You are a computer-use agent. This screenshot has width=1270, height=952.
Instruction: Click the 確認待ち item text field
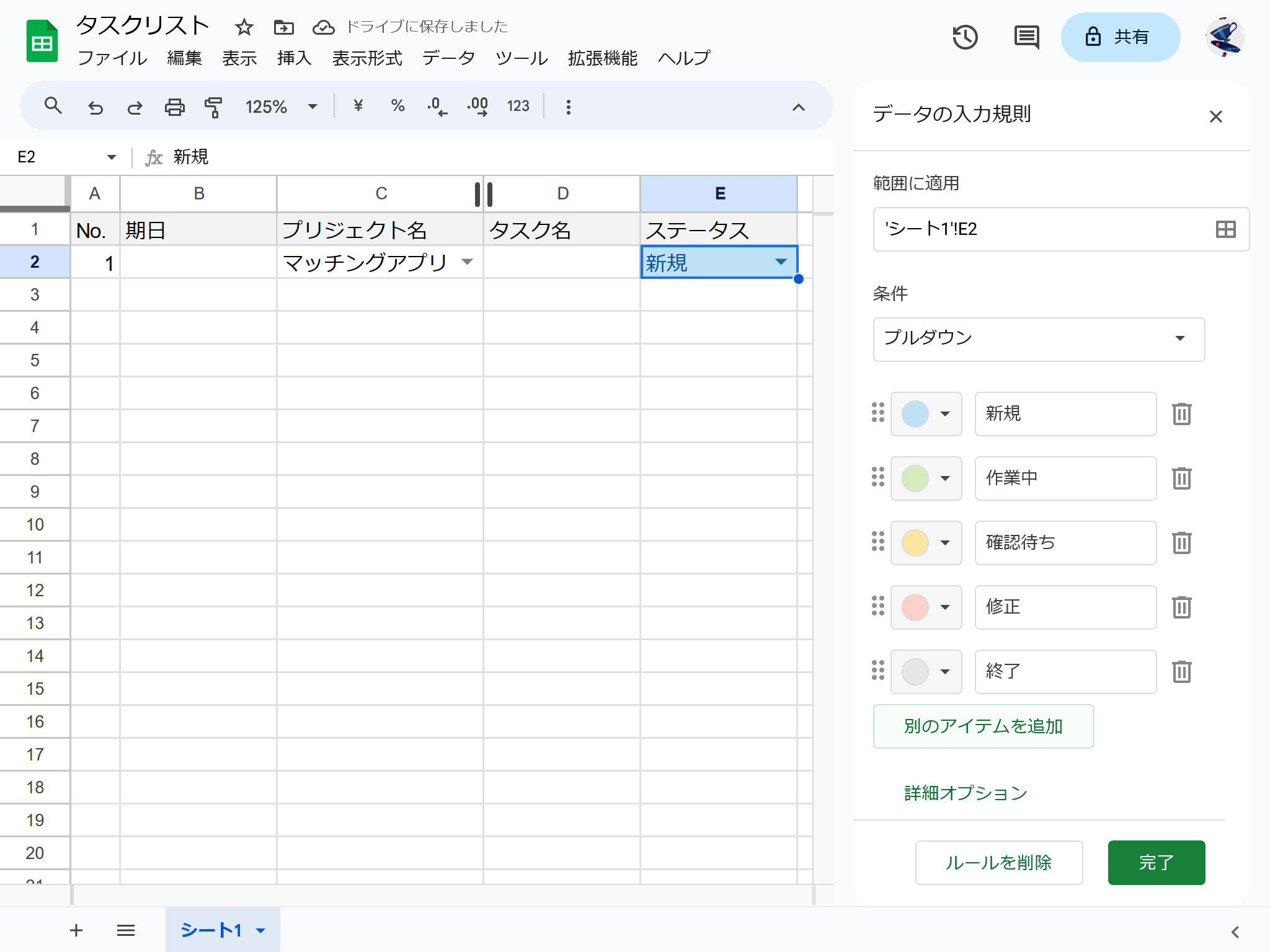pos(1065,543)
